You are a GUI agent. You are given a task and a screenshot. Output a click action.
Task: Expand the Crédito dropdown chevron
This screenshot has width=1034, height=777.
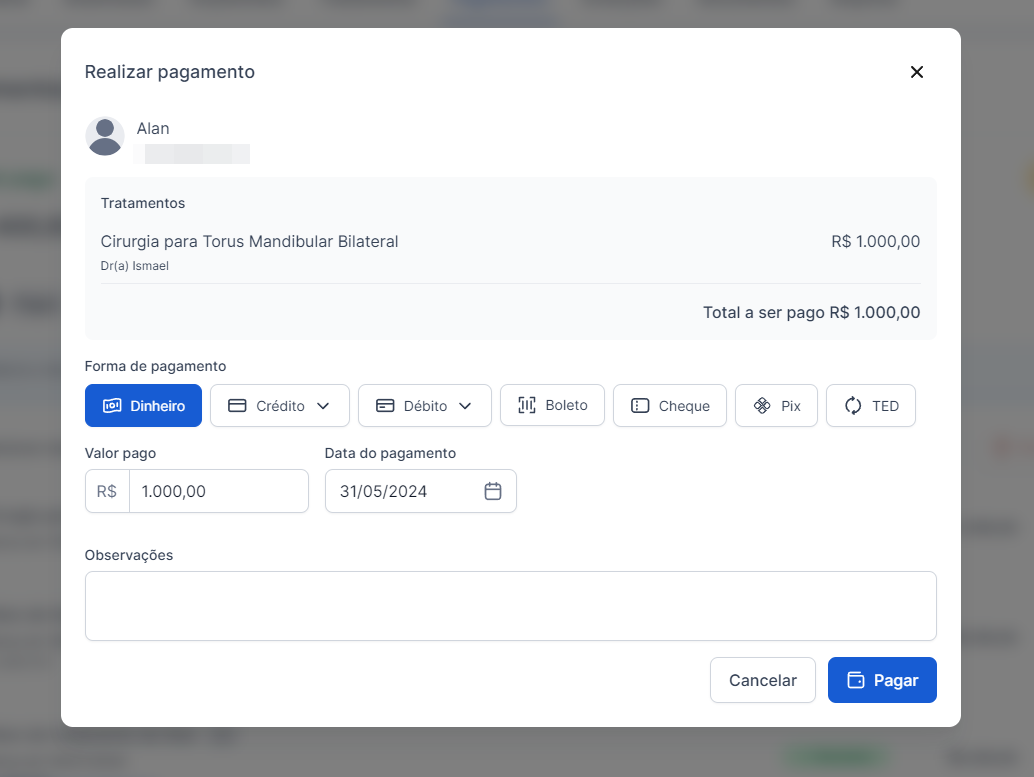323,406
